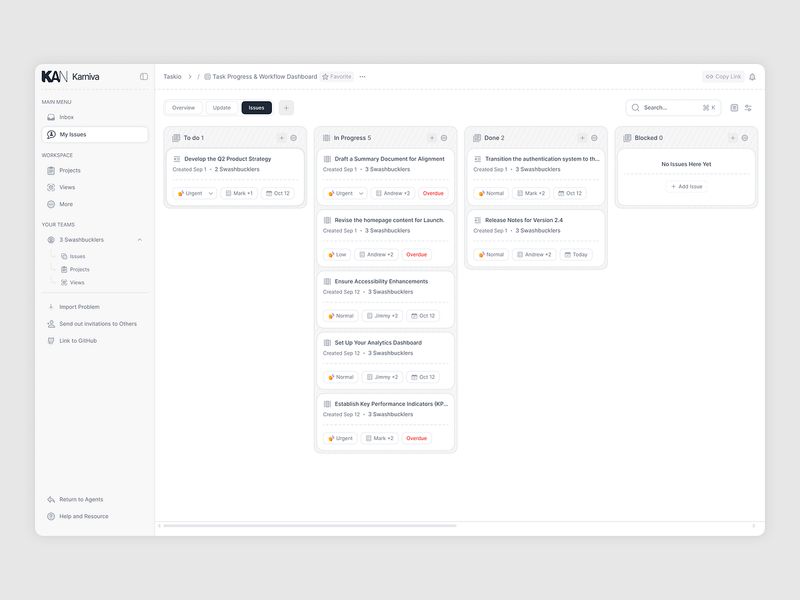
Task: Click Andrew +2 assignee chip on Revise homepage card
Action: click(x=377, y=255)
